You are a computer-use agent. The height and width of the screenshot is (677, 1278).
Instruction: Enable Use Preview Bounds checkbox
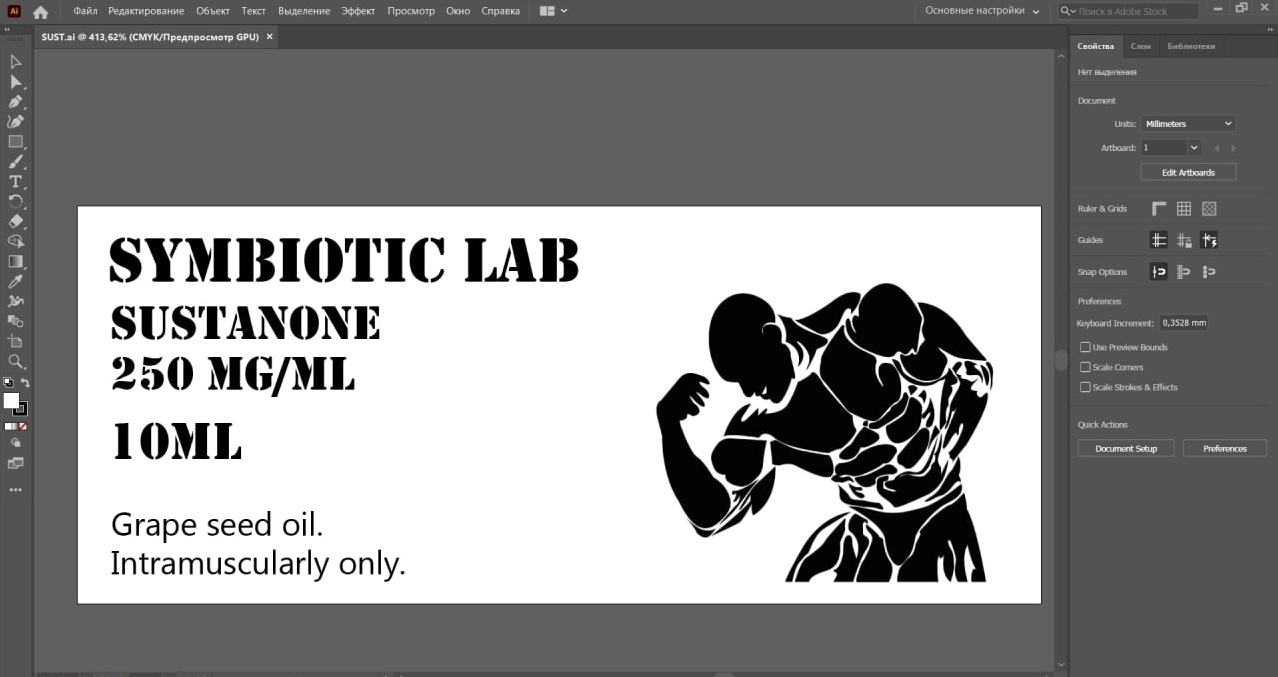pos(1086,347)
